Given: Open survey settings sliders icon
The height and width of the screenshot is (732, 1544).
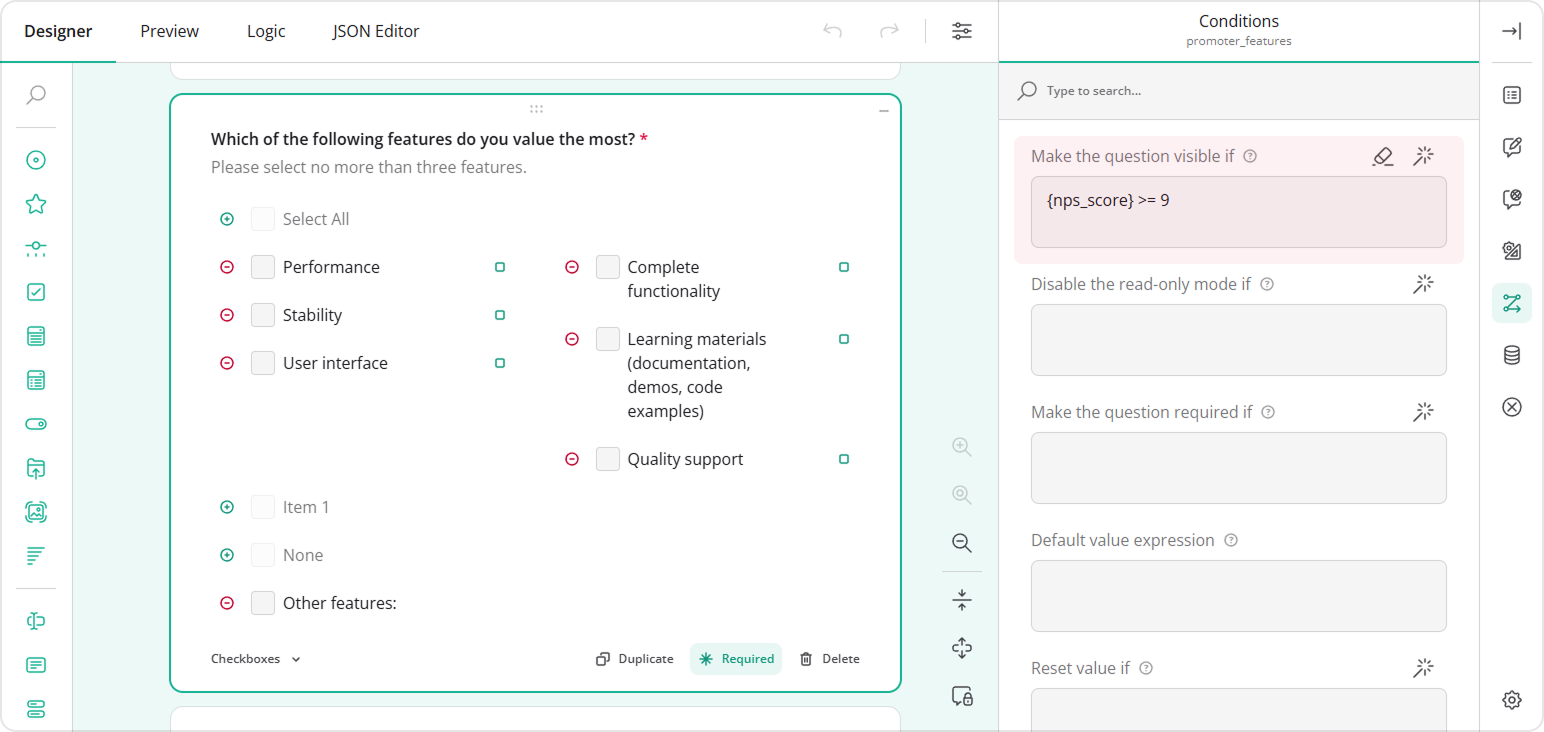Looking at the screenshot, I should pyautogui.click(x=962, y=31).
